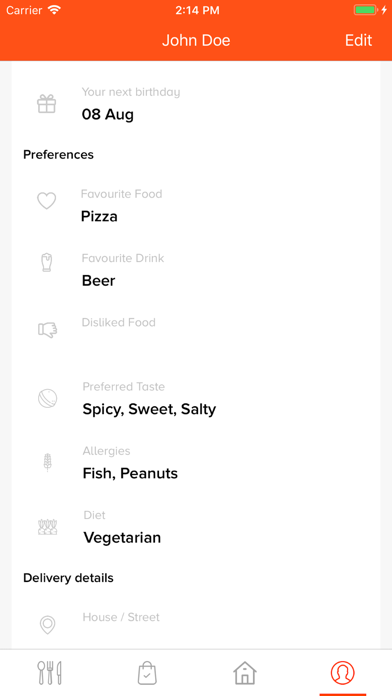Select the Pizza favourite food entry
Viewport: 392px width, 696px height.
point(99,217)
